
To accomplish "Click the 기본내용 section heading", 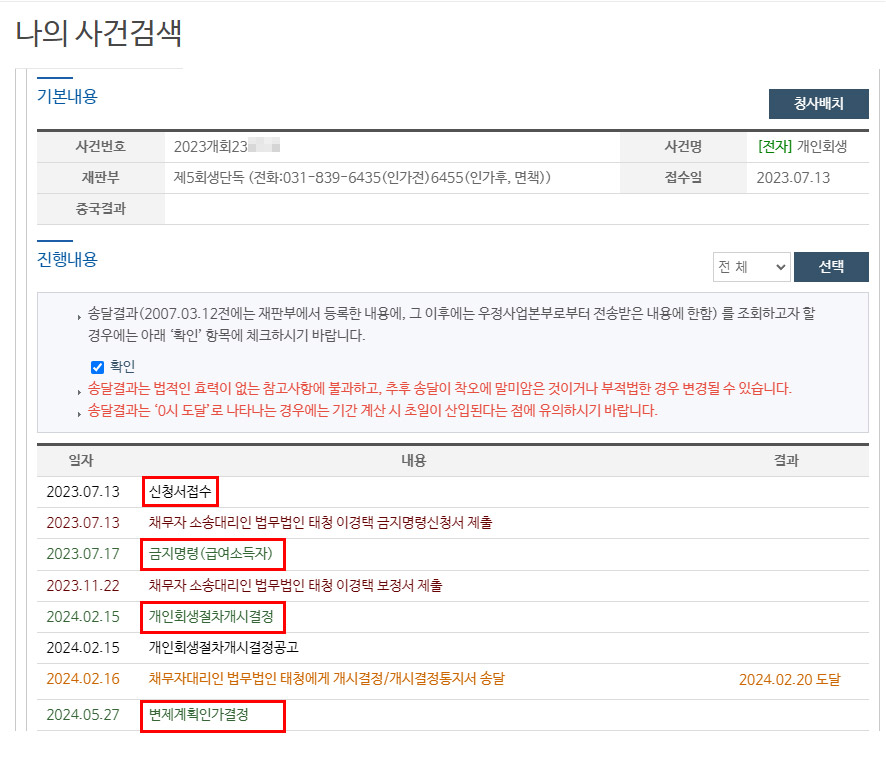I will coord(67,97).
